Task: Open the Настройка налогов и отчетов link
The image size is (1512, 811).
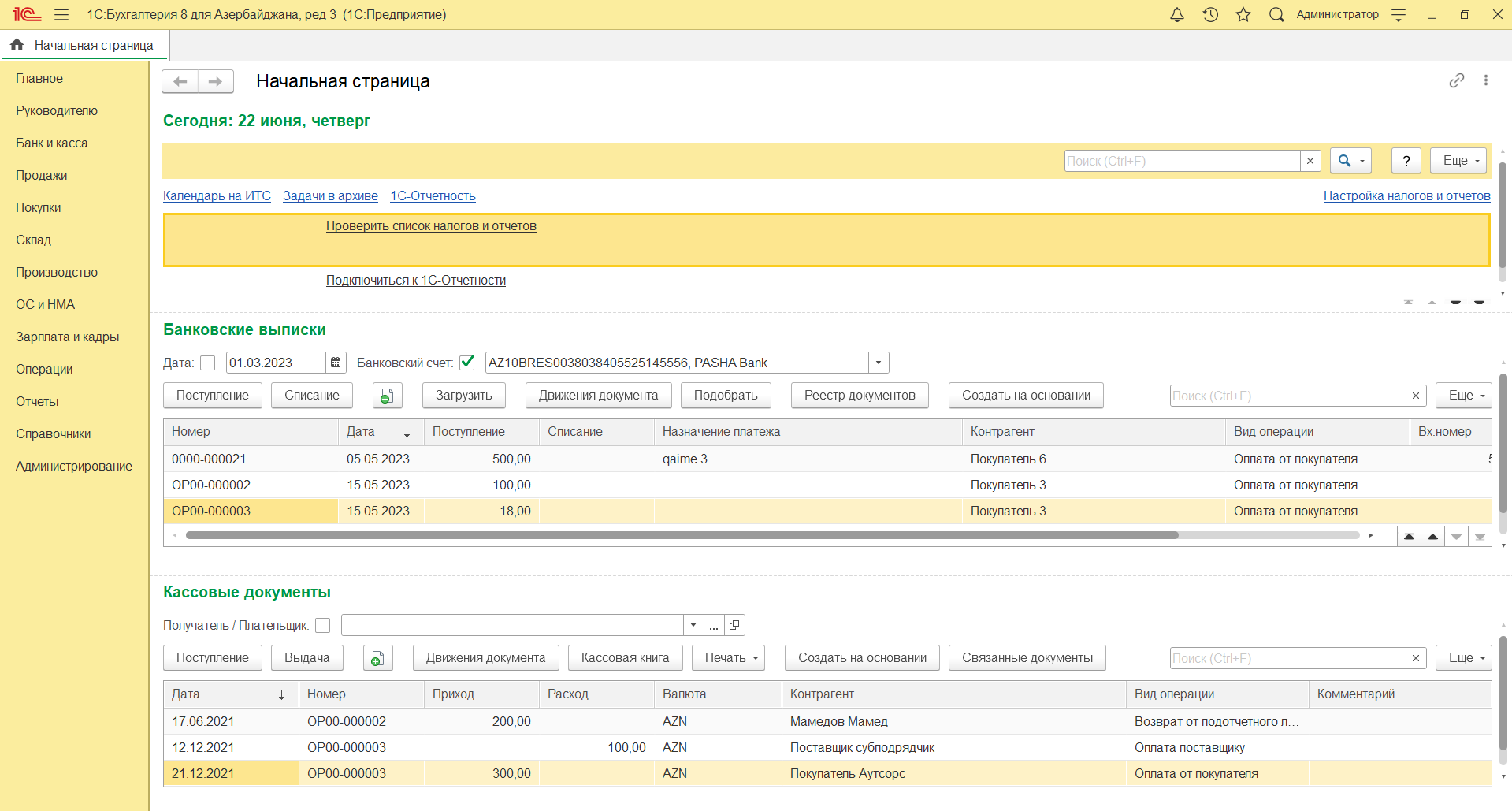Action: tap(1406, 195)
